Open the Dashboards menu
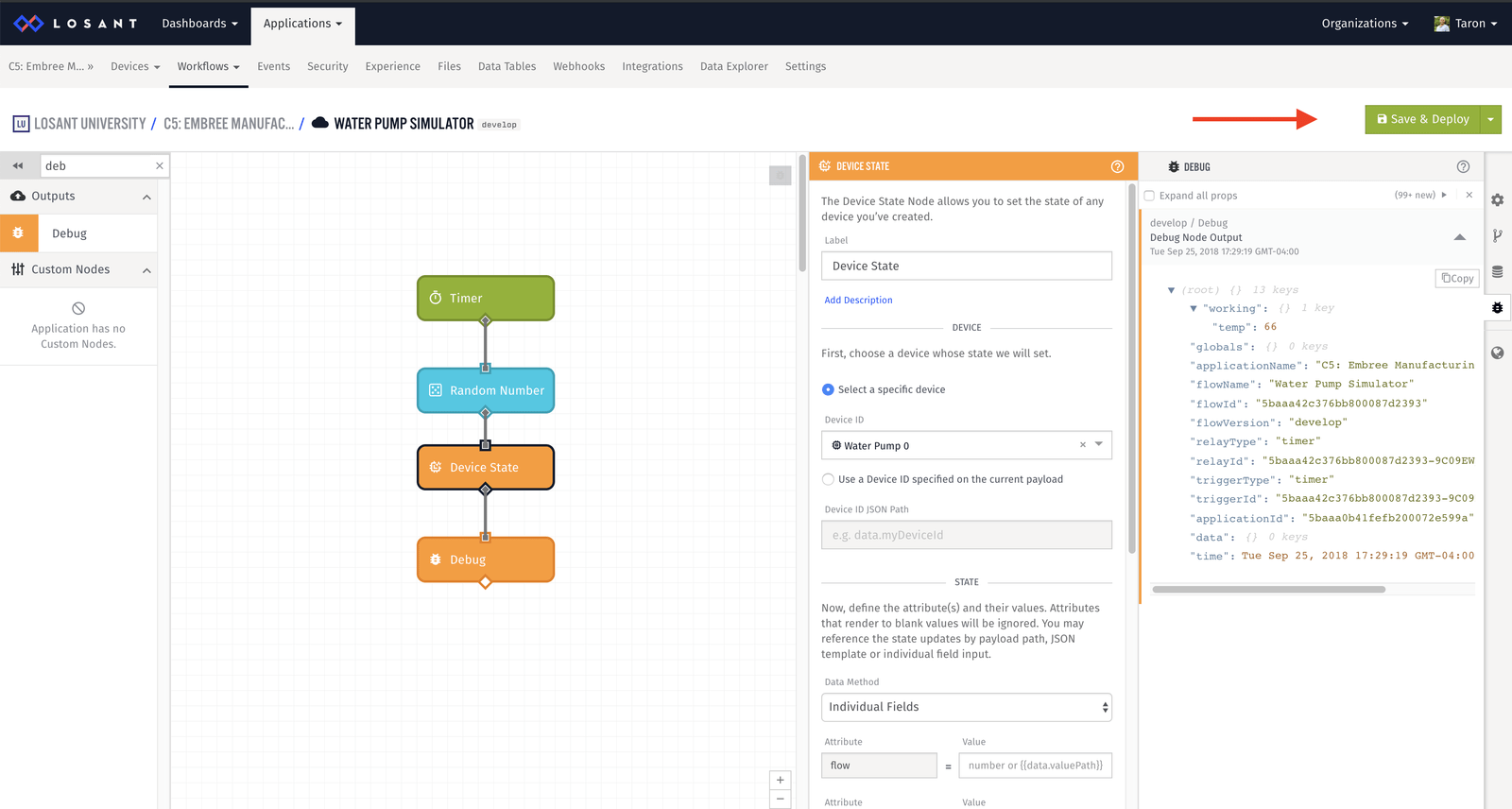The image size is (1512, 809). pyautogui.click(x=199, y=24)
